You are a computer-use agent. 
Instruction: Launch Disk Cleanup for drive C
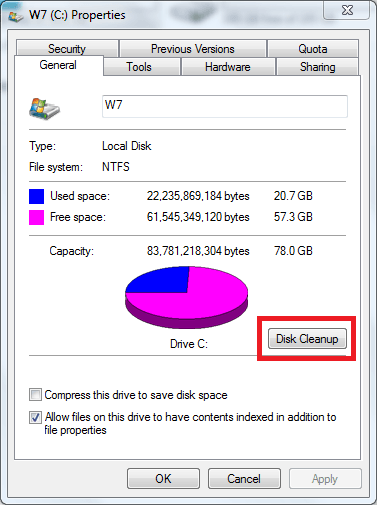[x=307, y=339]
